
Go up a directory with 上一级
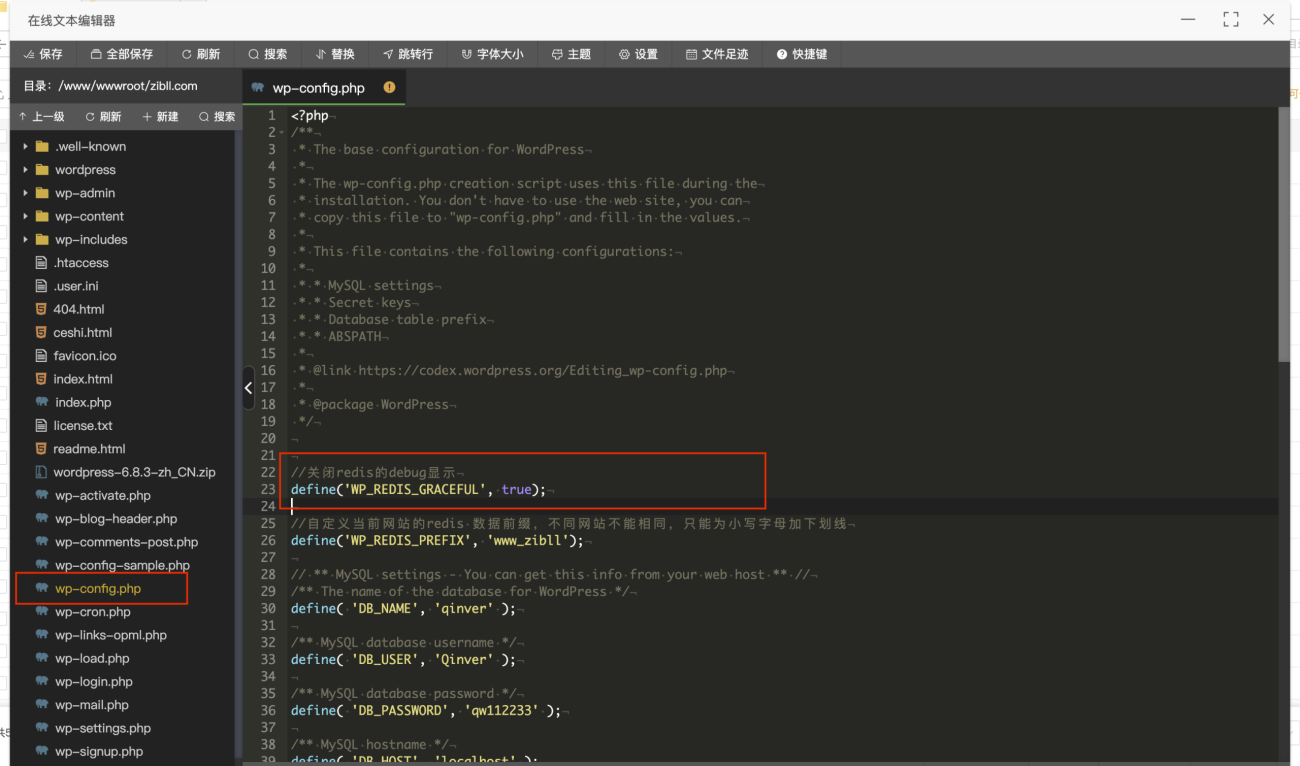pyautogui.click(x=43, y=116)
